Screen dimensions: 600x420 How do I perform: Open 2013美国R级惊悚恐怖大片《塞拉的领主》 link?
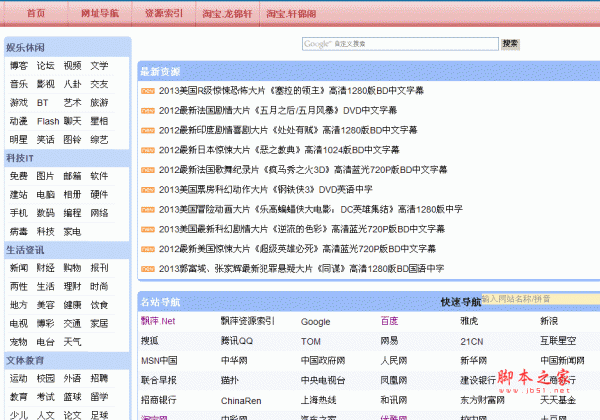tap(291, 91)
